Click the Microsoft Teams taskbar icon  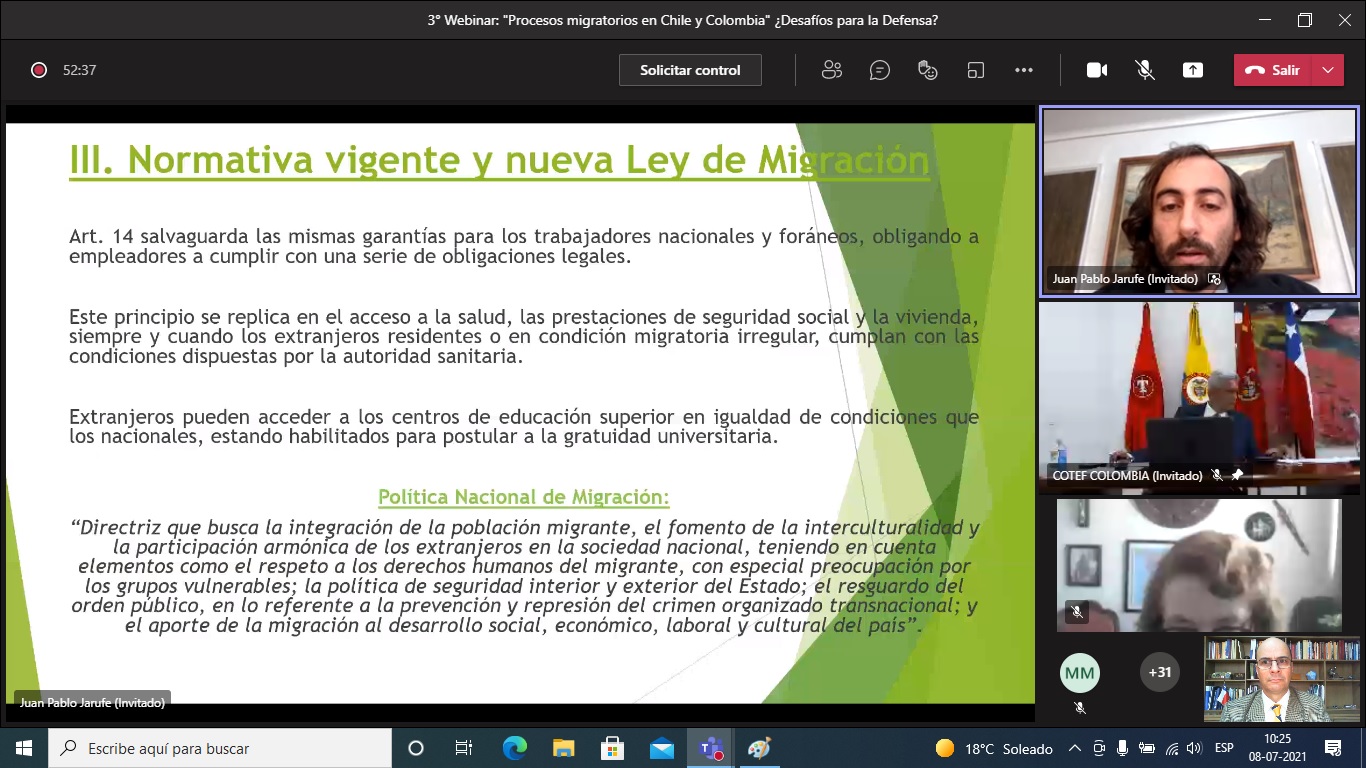coord(710,748)
